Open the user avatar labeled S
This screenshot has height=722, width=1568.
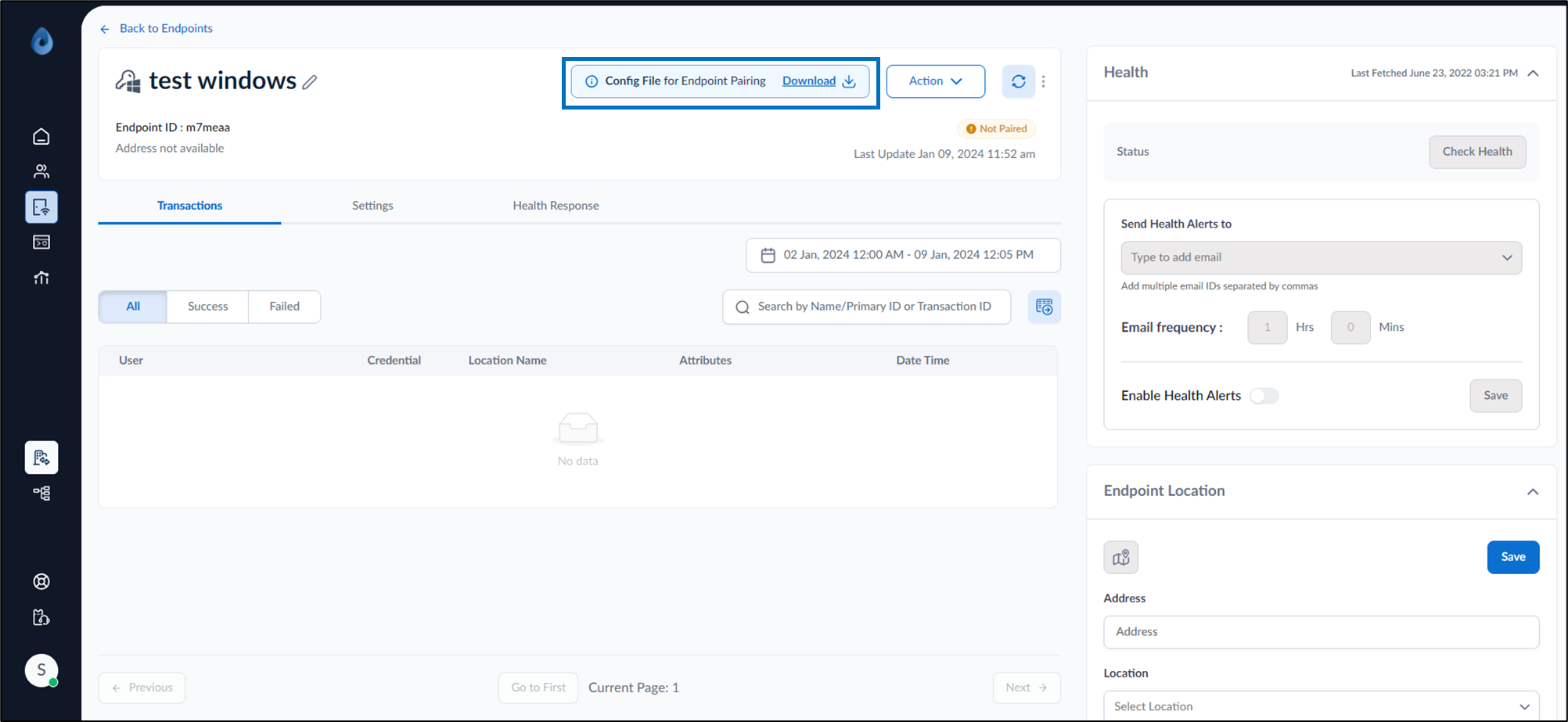[41, 670]
